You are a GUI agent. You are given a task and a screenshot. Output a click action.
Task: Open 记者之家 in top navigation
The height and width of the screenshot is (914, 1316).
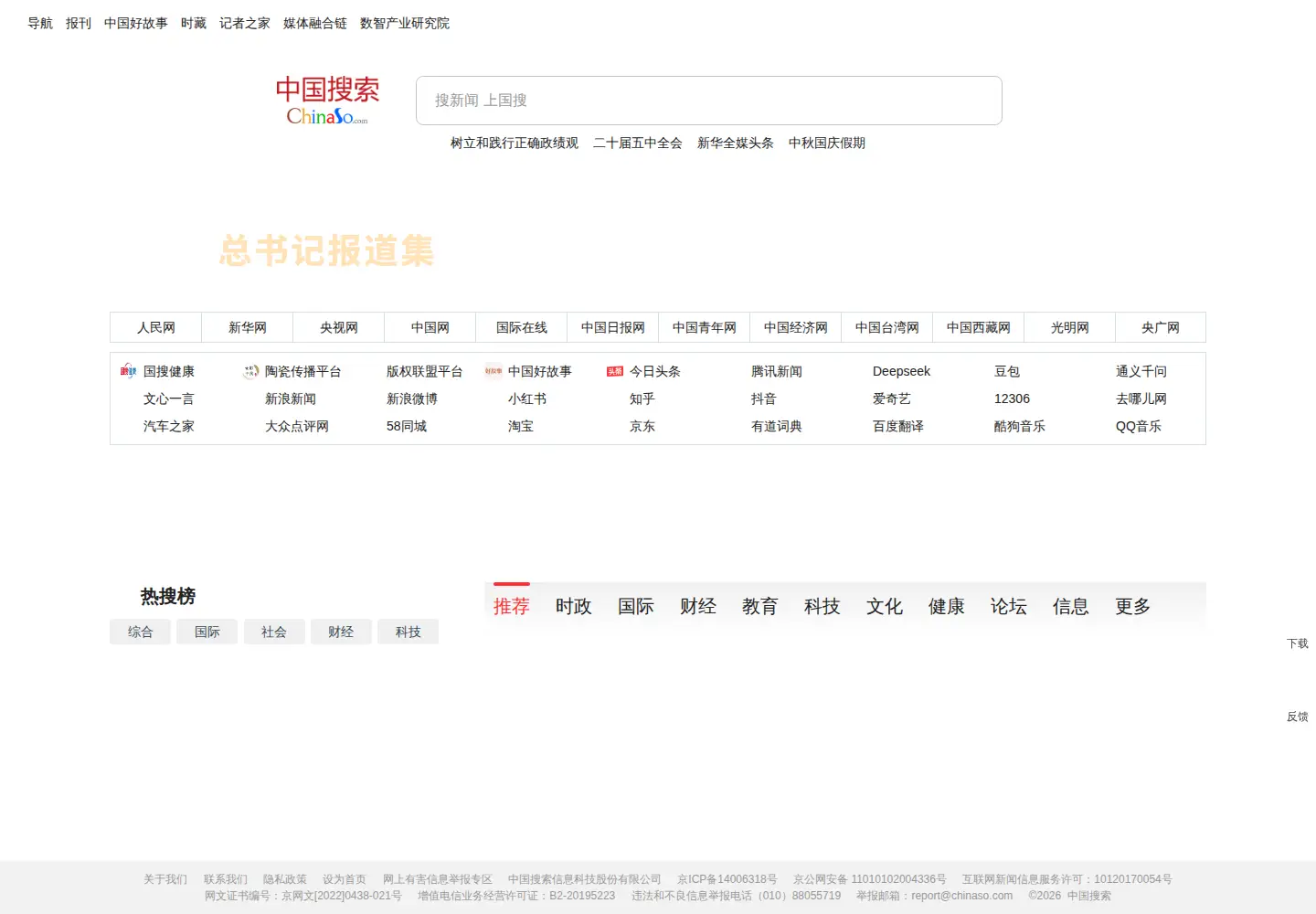(x=245, y=23)
